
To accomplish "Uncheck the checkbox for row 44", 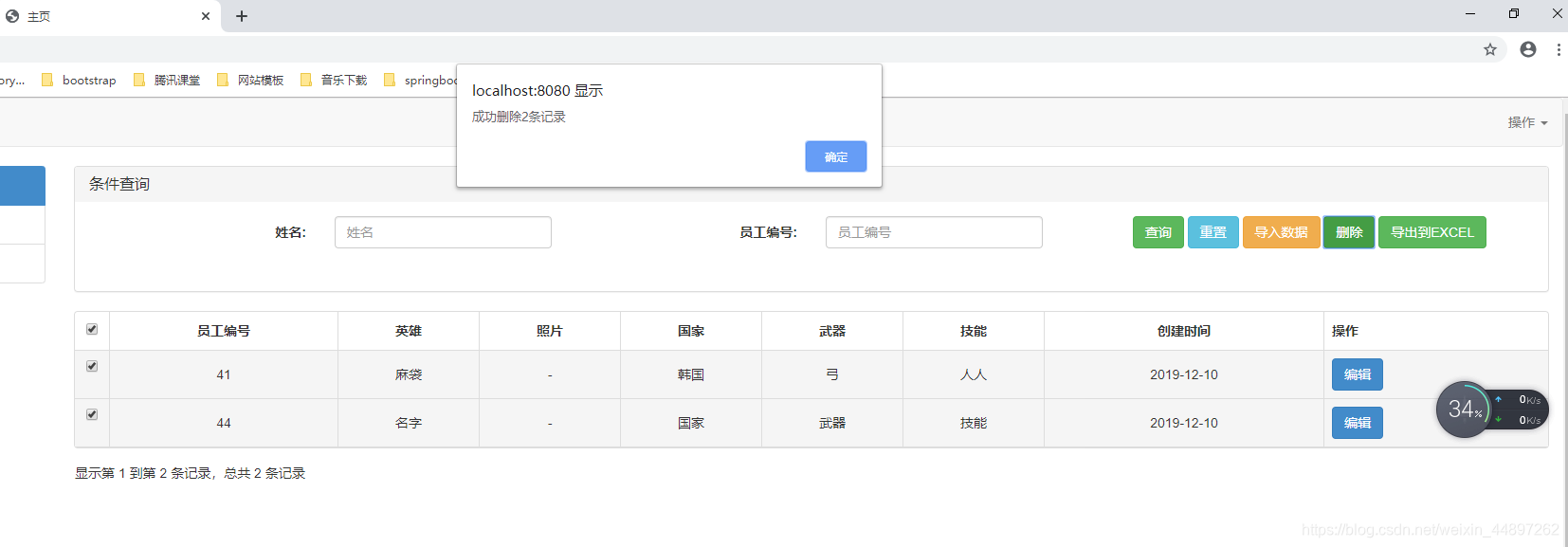I will 92,414.
